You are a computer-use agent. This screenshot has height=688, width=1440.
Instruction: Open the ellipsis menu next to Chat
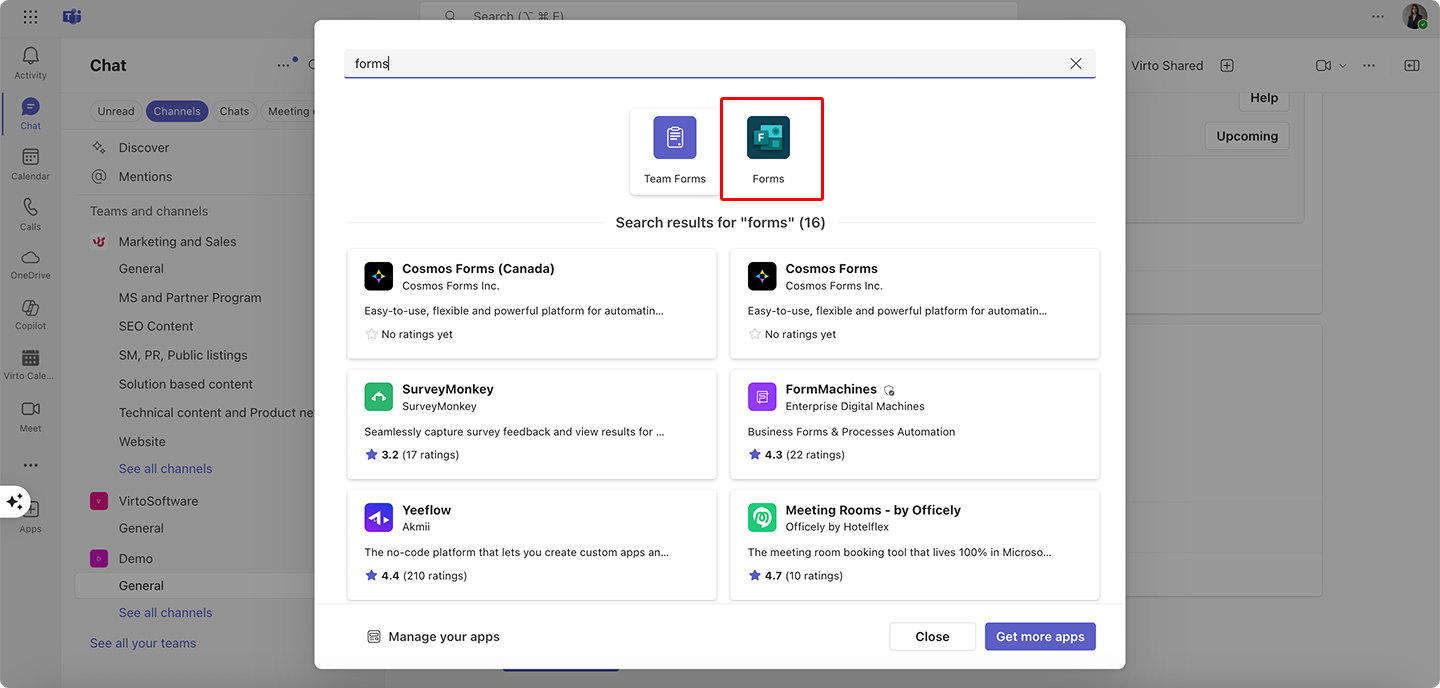coord(283,64)
